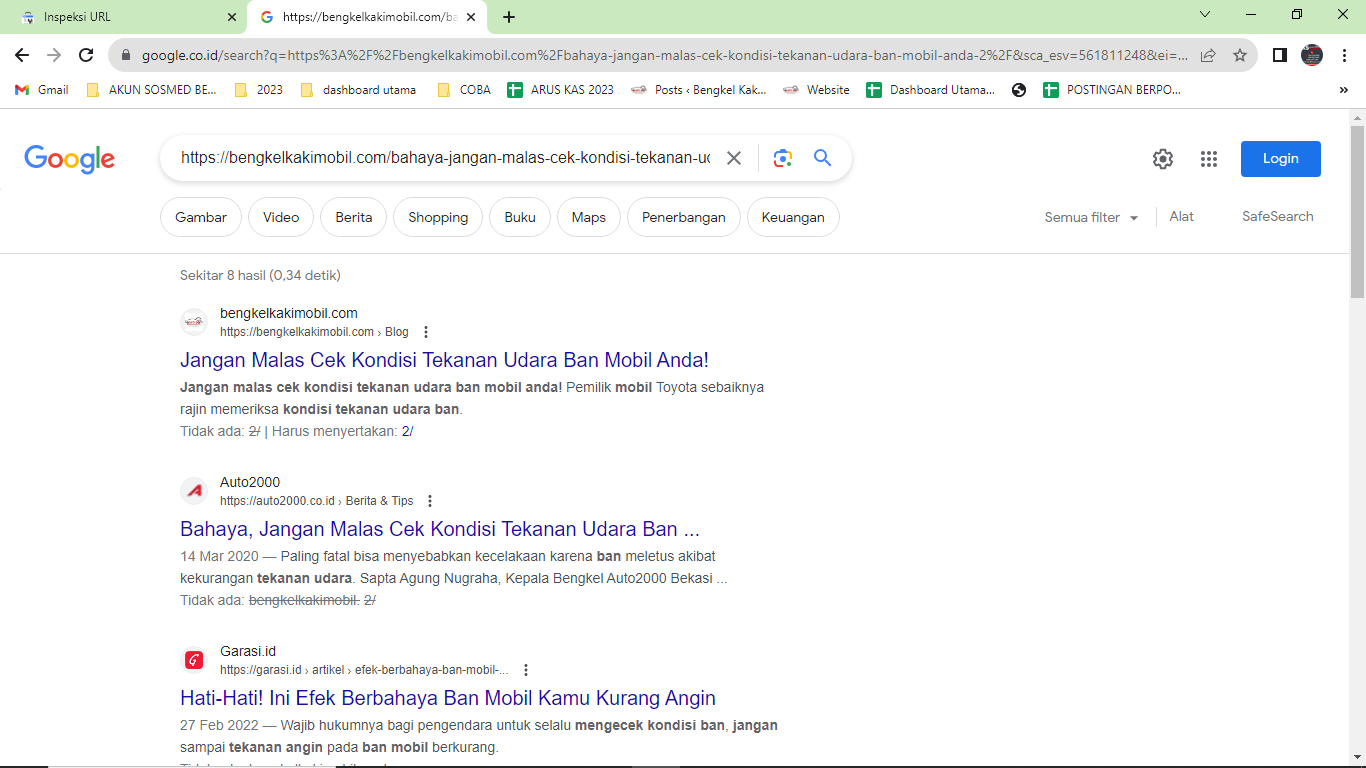Image resolution: width=1366 pixels, height=768 pixels.
Task: Filter results by Penerbangan
Action: pos(684,217)
